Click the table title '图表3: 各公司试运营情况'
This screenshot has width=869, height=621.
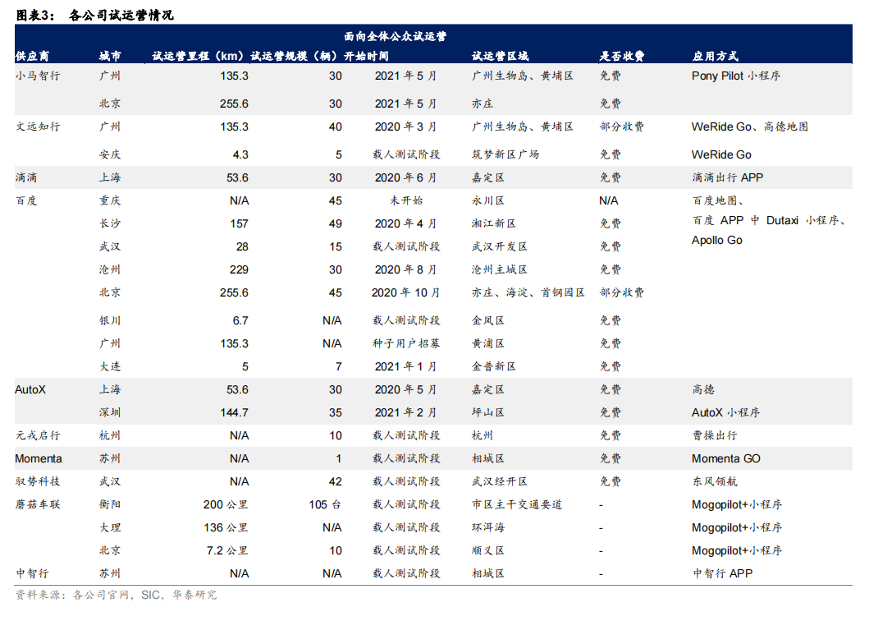click(94, 15)
